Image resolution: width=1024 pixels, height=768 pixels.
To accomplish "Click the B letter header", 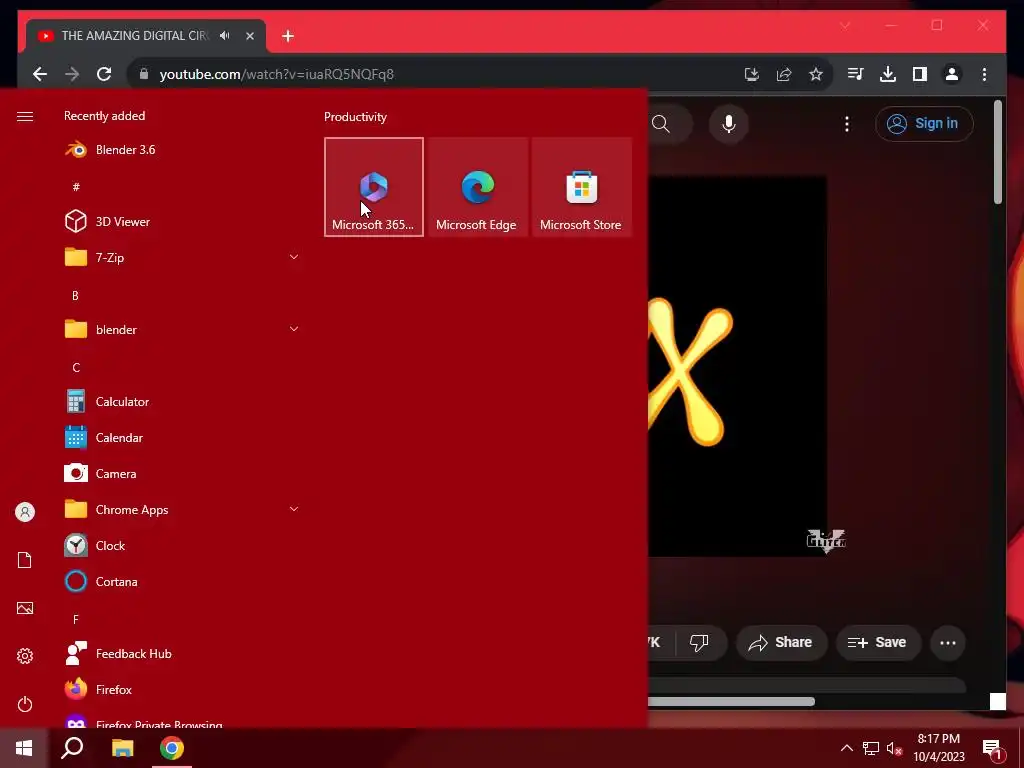I will click(75, 295).
